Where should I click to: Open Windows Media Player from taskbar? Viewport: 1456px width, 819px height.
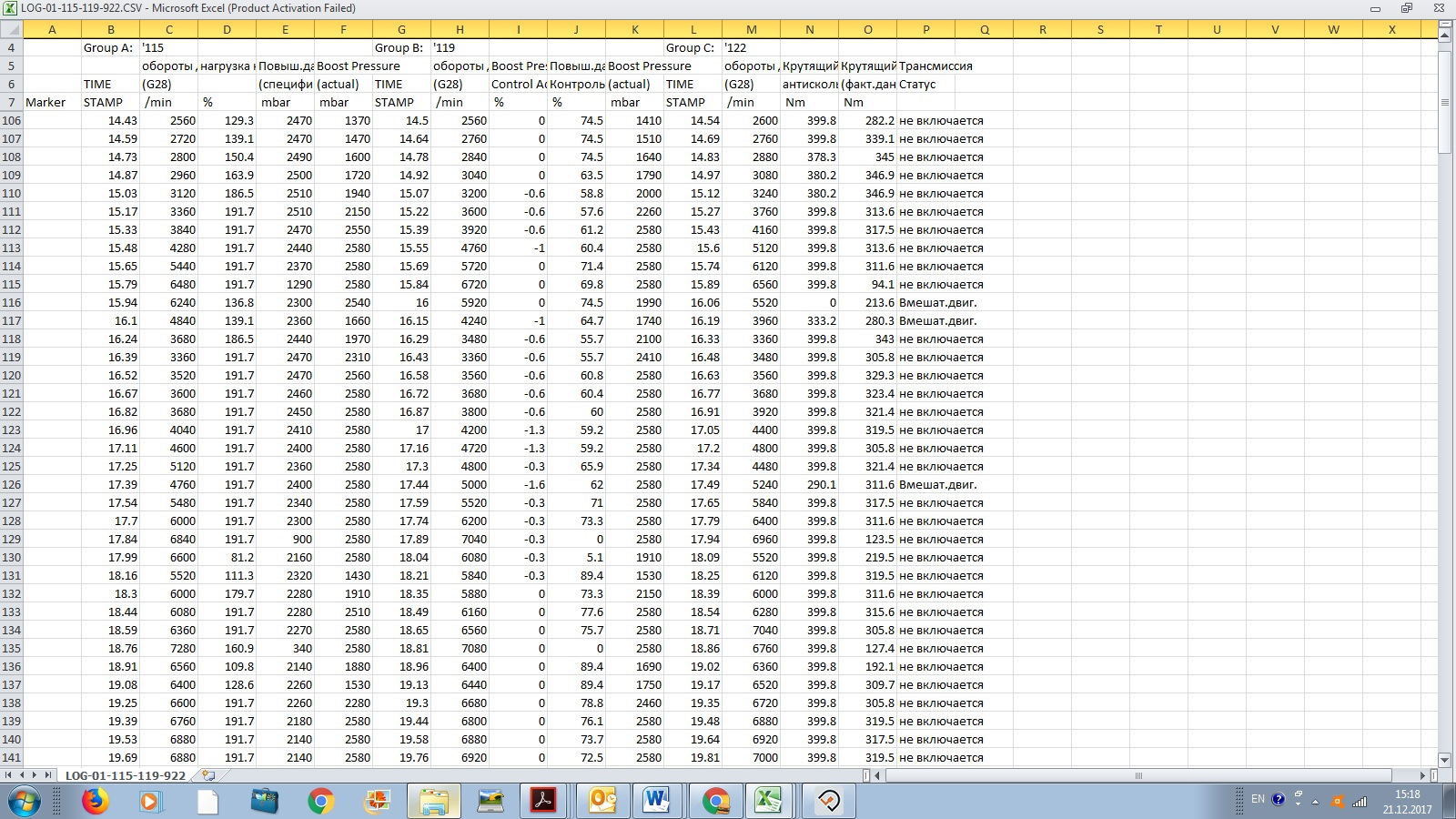tap(150, 801)
